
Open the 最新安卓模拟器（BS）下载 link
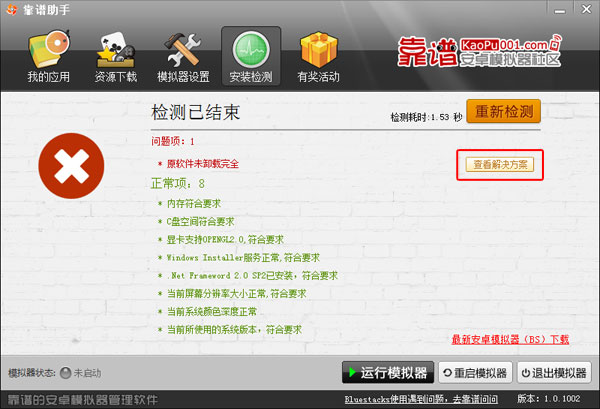[510, 339]
